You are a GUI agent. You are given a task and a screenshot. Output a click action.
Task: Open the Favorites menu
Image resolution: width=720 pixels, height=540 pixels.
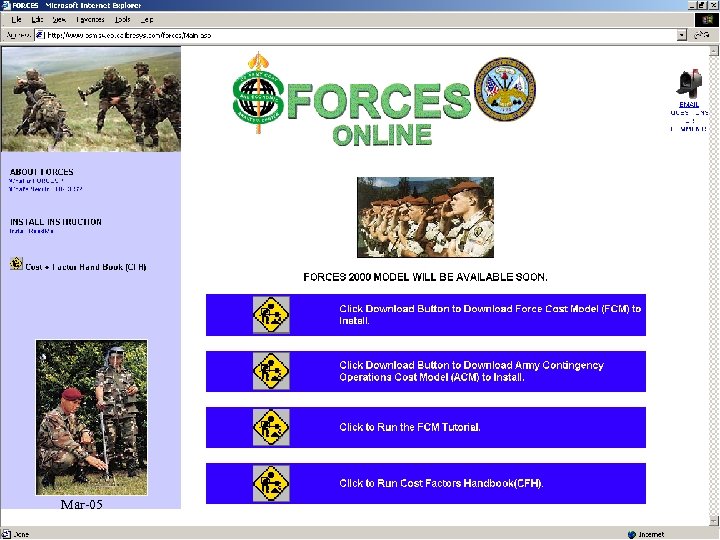pos(90,19)
